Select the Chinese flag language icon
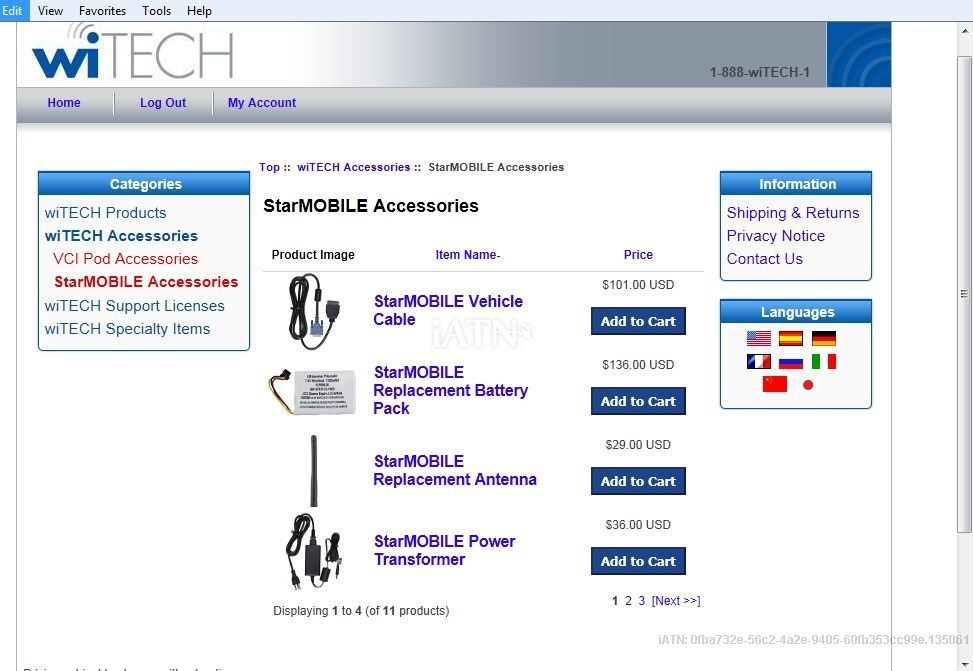Image resolution: width=973 pixels, height=671 pixels. 774,384
